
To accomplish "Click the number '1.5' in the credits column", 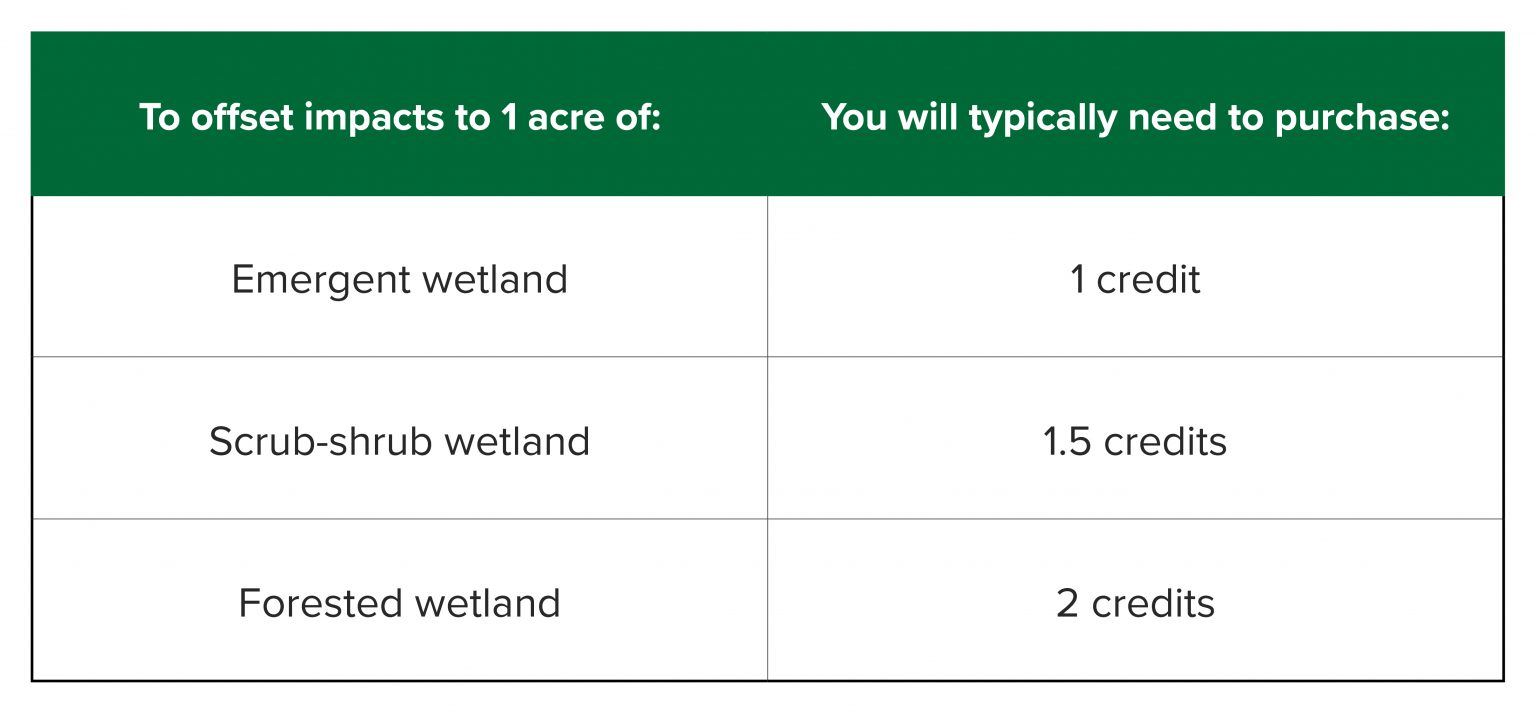I will point(1067,441).
